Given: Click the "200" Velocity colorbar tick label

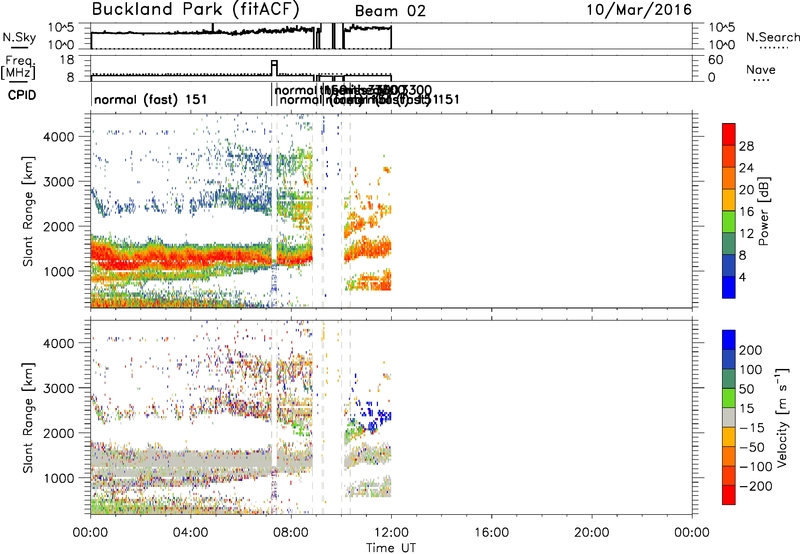Looking at the screenshot, I should tap(751, 350).
